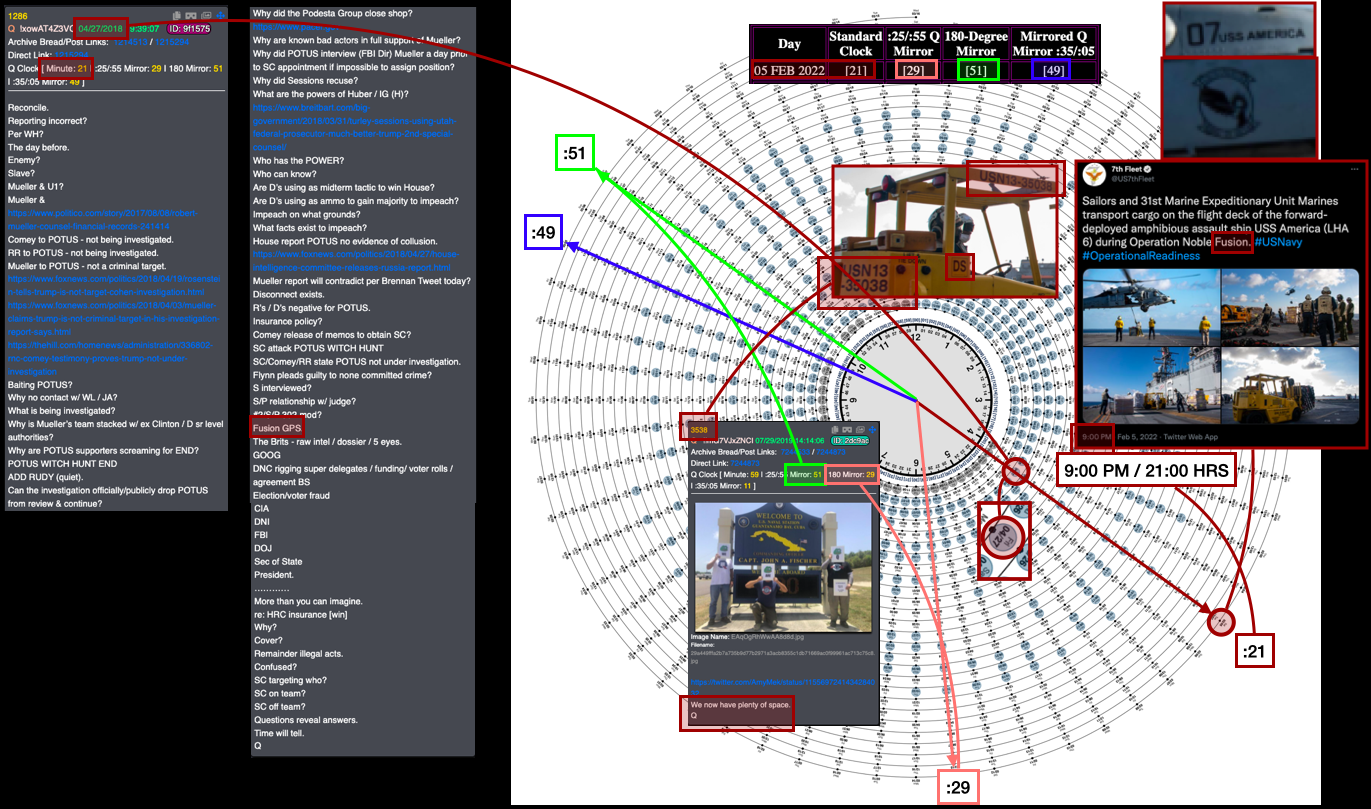Open the Direct Link in post 1286
This screenshot has width=1371, height=809.
click(x=71, y=55)
